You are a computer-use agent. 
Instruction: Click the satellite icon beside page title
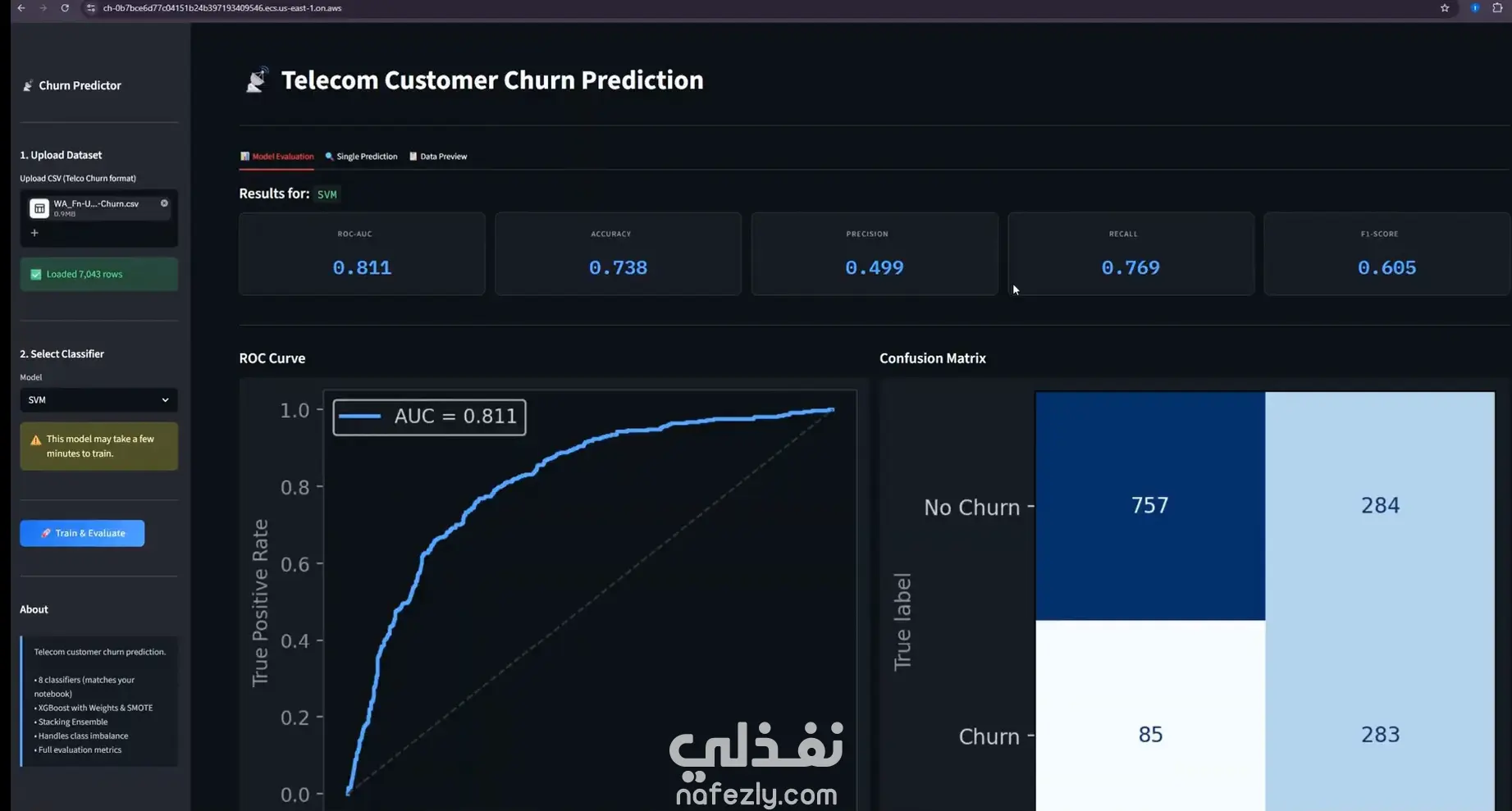coord(257,80)
